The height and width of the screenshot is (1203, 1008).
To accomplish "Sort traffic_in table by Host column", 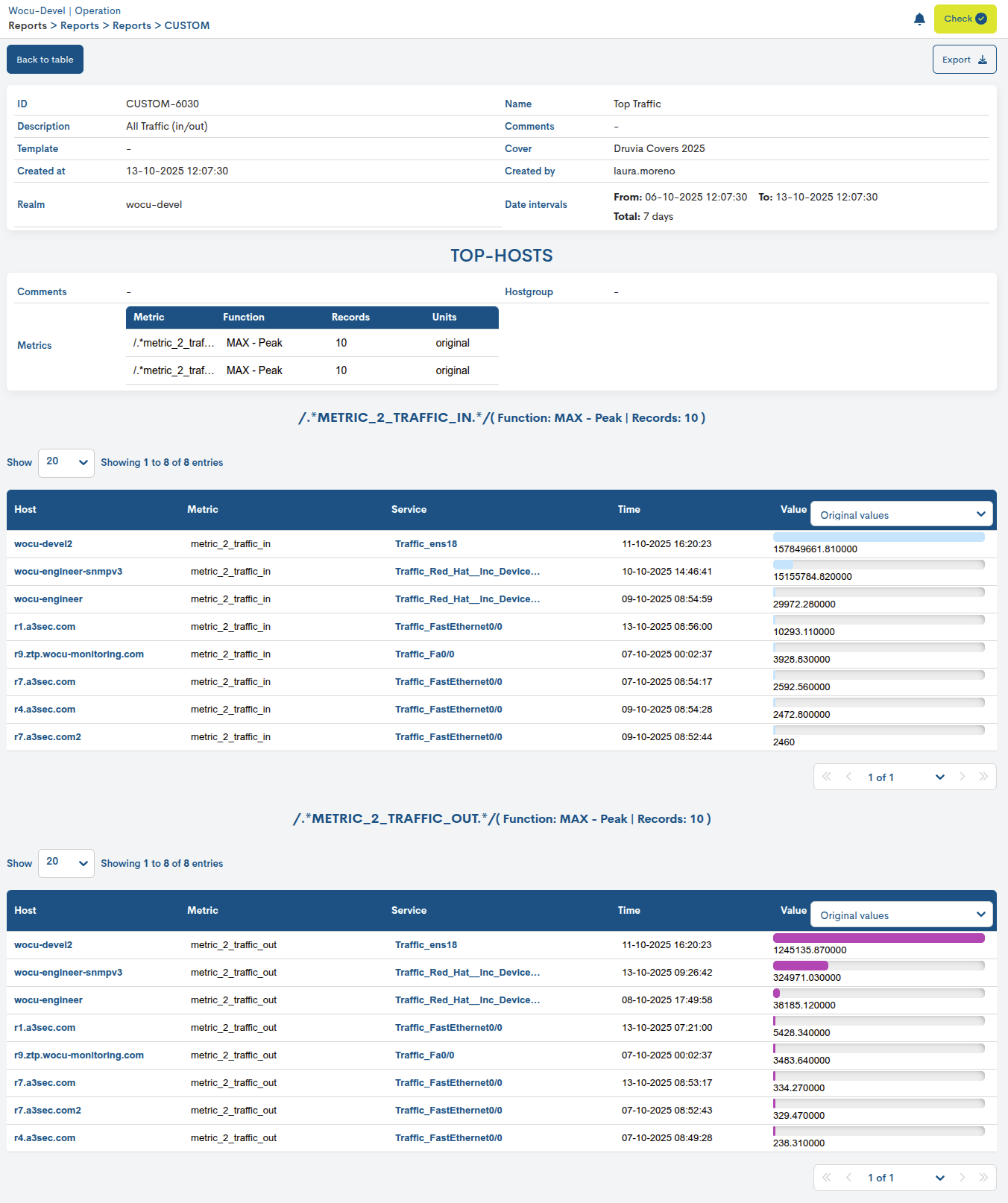I will (x=25, y=510).
